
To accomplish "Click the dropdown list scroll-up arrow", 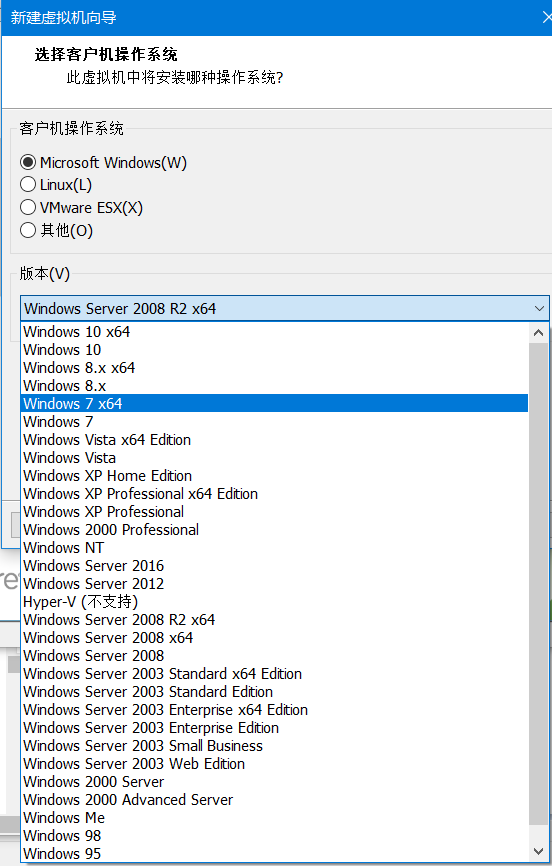I will click(538, 332).
